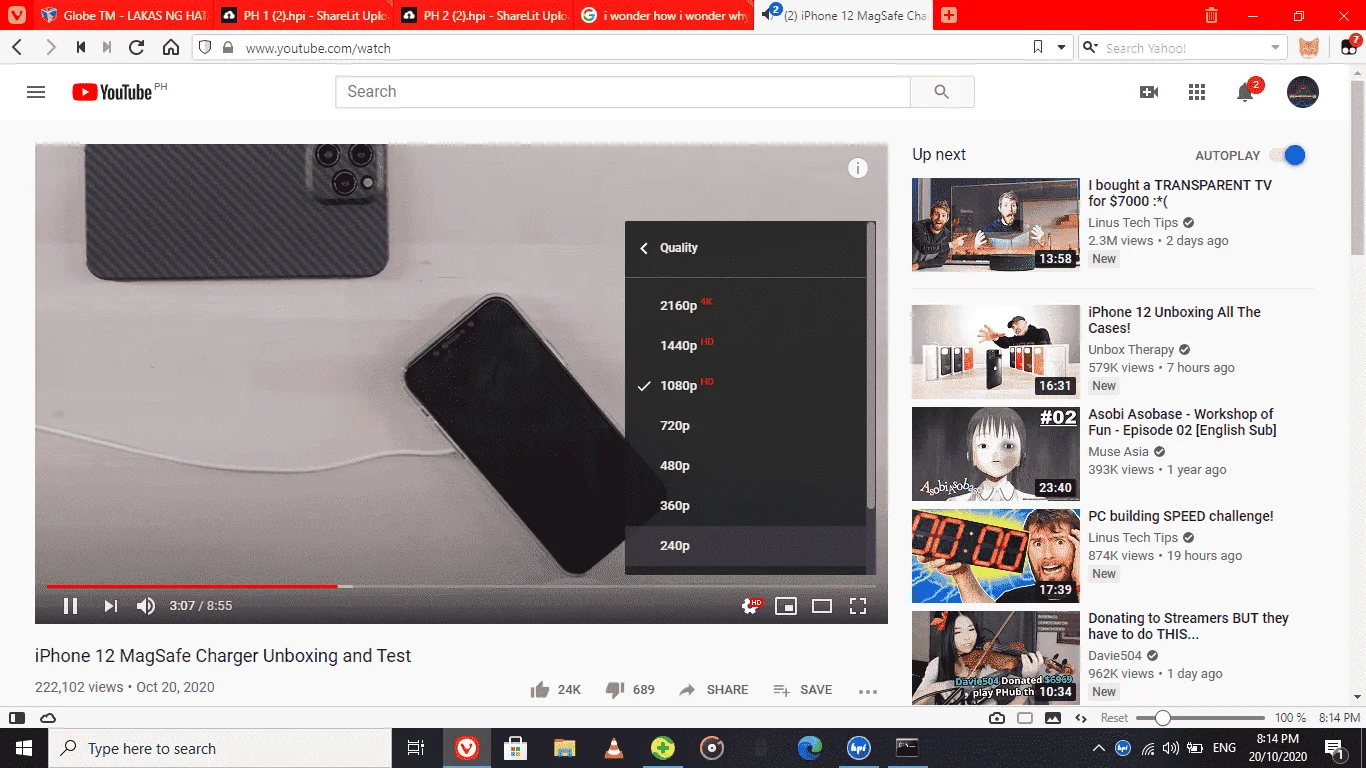Open 'PC building SPEED challenge!' video title
1366x768 pixels.
pos(1181,517)
